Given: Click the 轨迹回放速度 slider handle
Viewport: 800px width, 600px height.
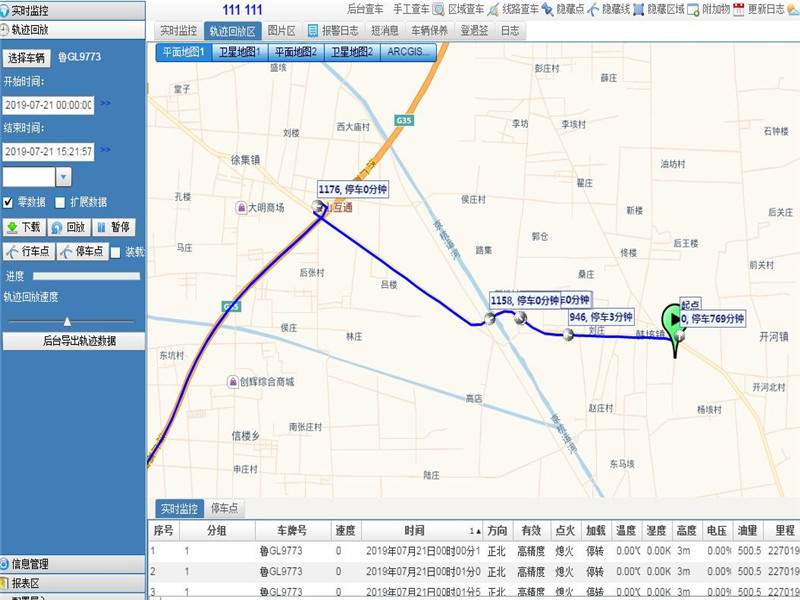Looking at the screenshot, I should (x=67, y=321).
